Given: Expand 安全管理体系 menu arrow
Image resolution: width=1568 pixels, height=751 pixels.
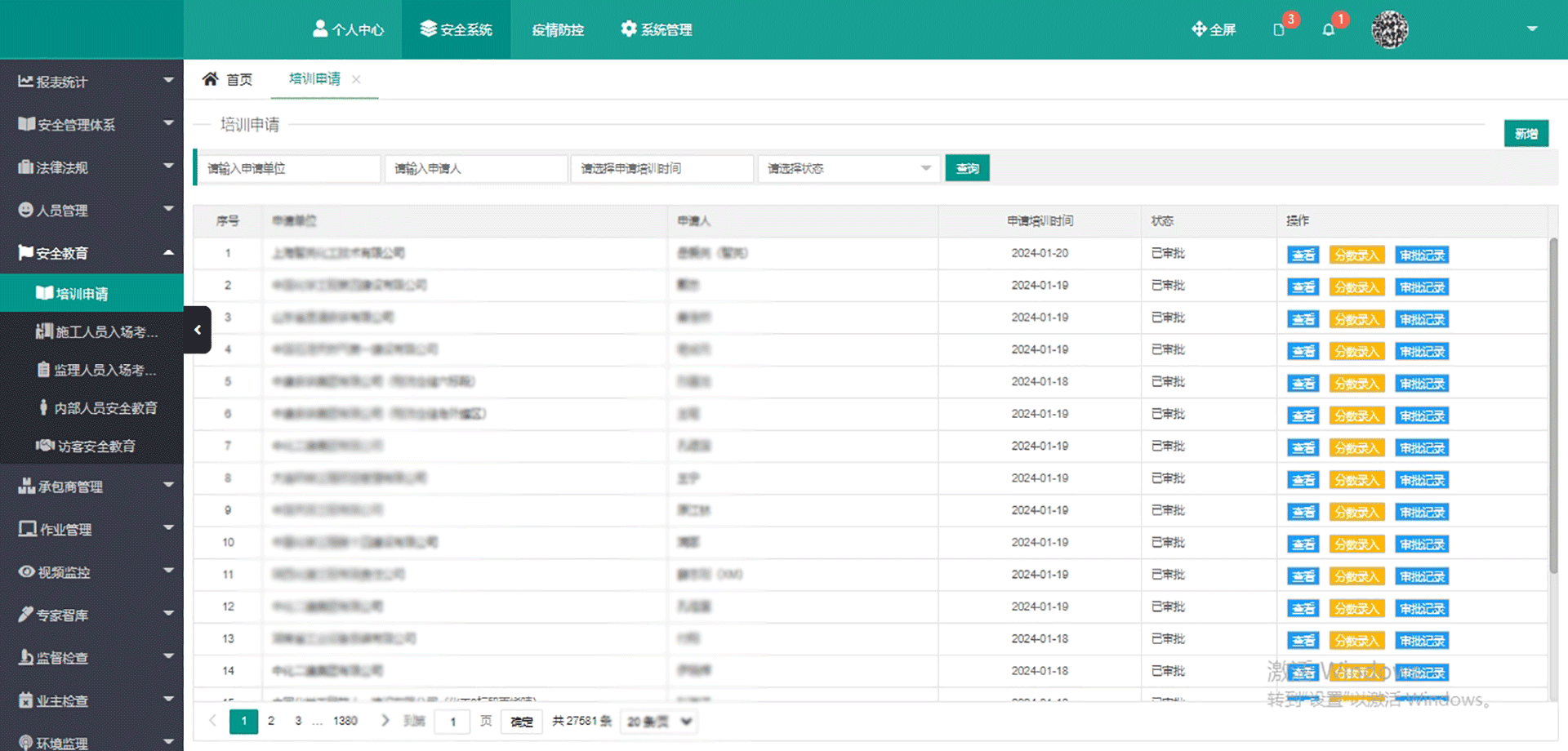Looking at the screenshot, I should click(168, 123).
